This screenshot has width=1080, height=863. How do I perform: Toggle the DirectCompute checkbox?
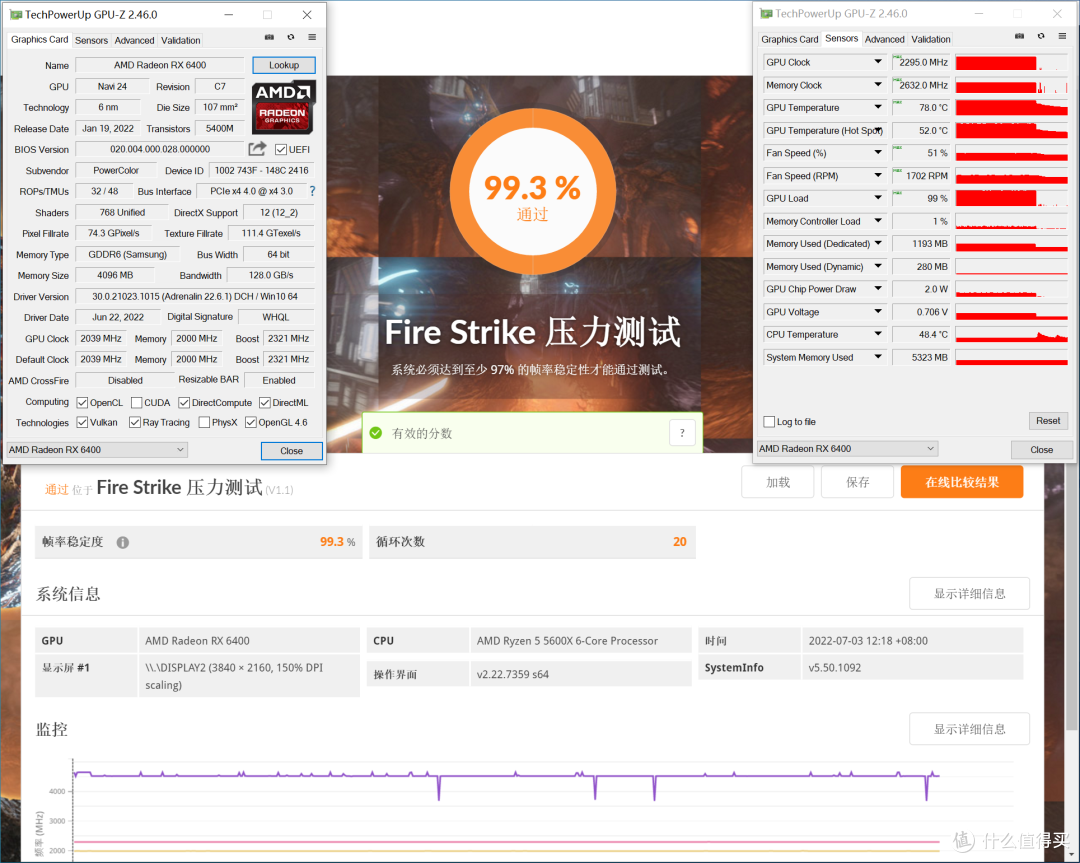184,402
